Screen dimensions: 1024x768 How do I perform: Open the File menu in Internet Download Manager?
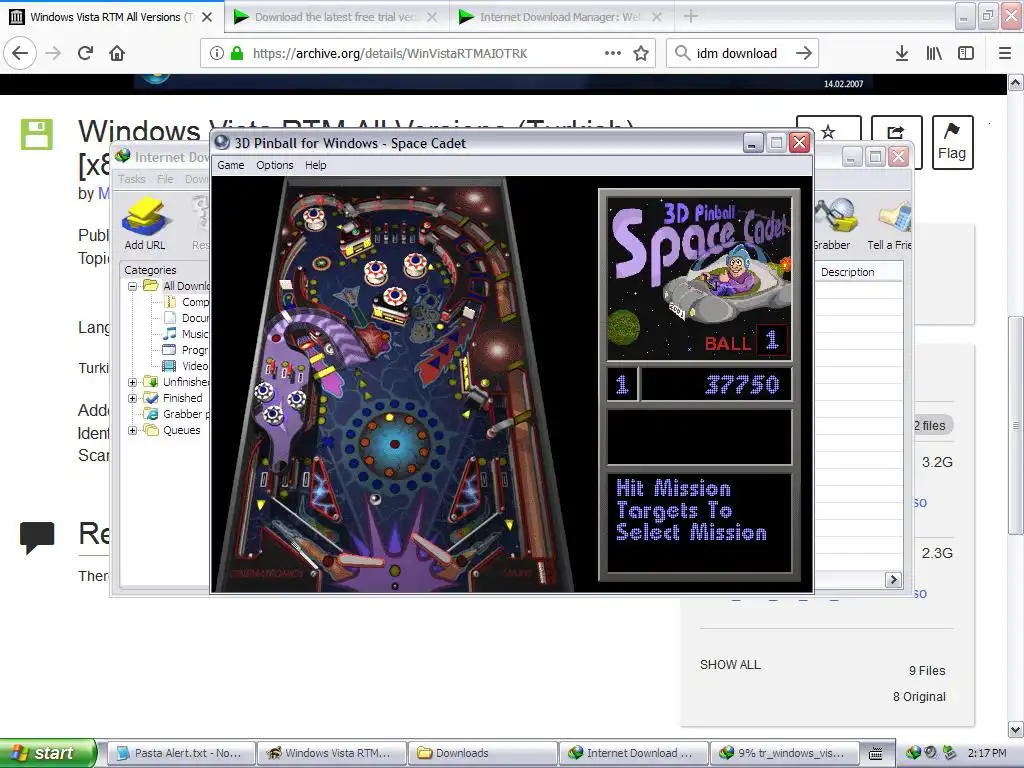click(x=165, y=179)
